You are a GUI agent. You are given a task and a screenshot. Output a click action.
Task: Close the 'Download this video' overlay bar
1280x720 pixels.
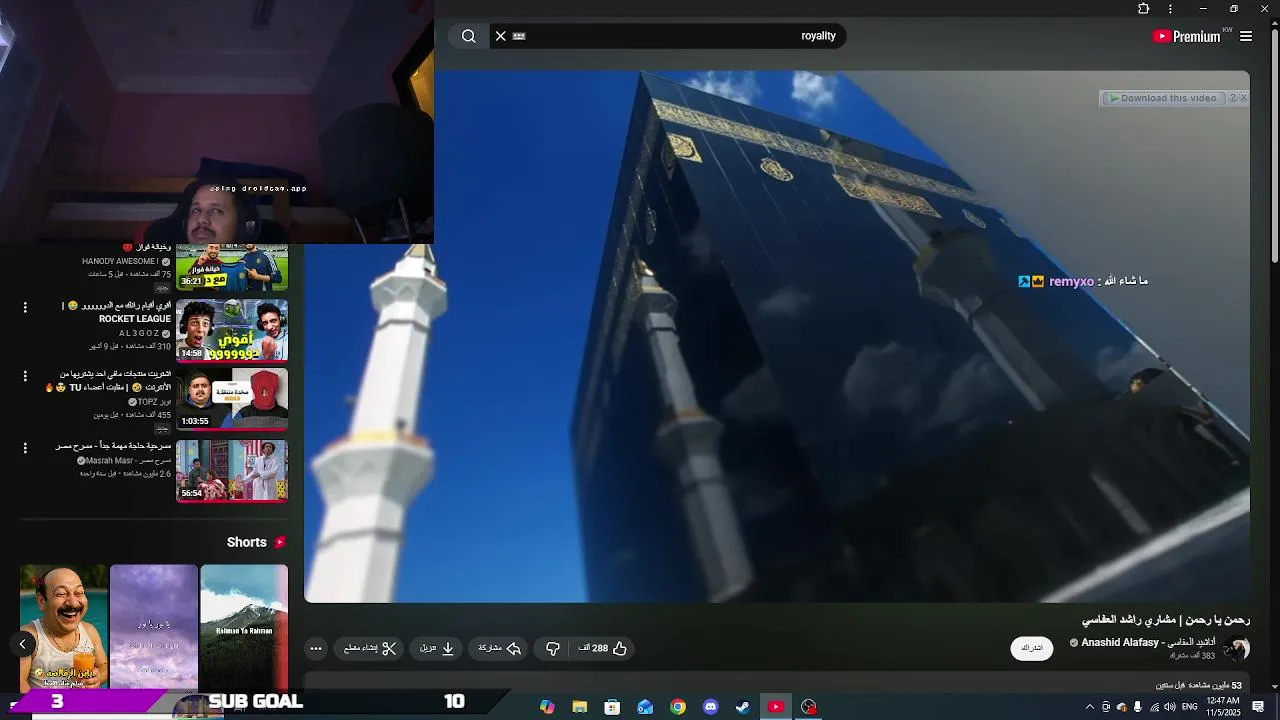click(1244, 98)
